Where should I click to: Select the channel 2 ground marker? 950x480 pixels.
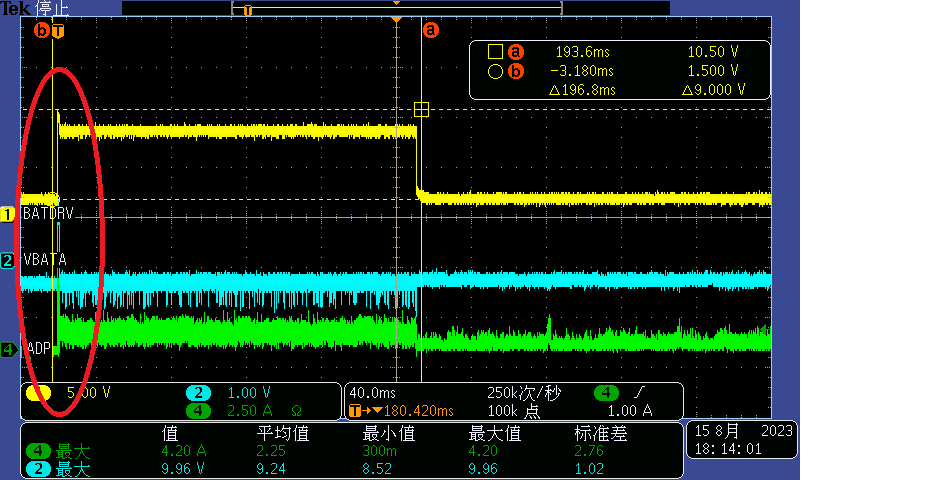pos(7,261)
